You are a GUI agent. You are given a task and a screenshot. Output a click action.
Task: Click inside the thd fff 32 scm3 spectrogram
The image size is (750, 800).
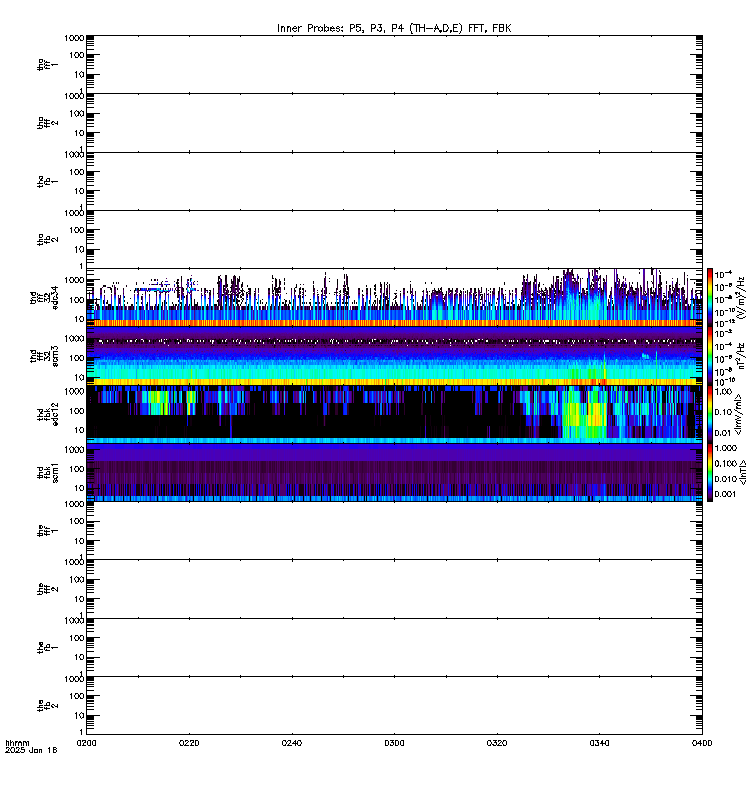[x=394, y=356]
